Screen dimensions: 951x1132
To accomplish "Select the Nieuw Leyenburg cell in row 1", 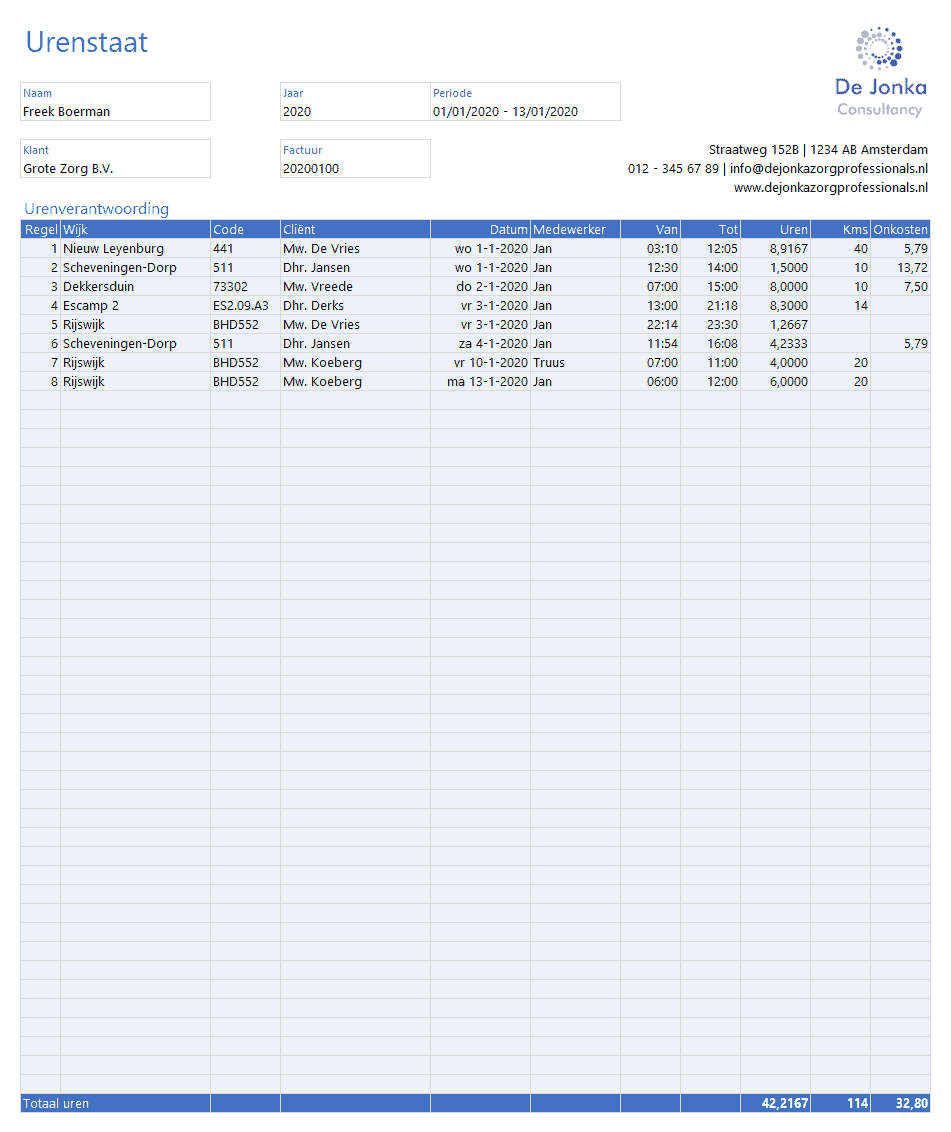I will [135, 249].
